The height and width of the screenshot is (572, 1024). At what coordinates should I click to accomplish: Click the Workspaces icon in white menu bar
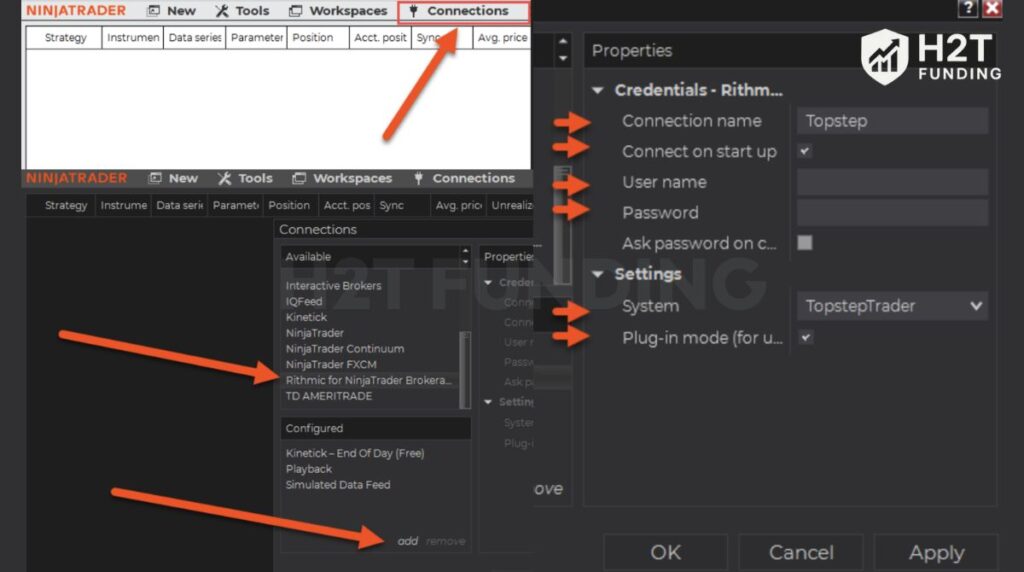295,11
